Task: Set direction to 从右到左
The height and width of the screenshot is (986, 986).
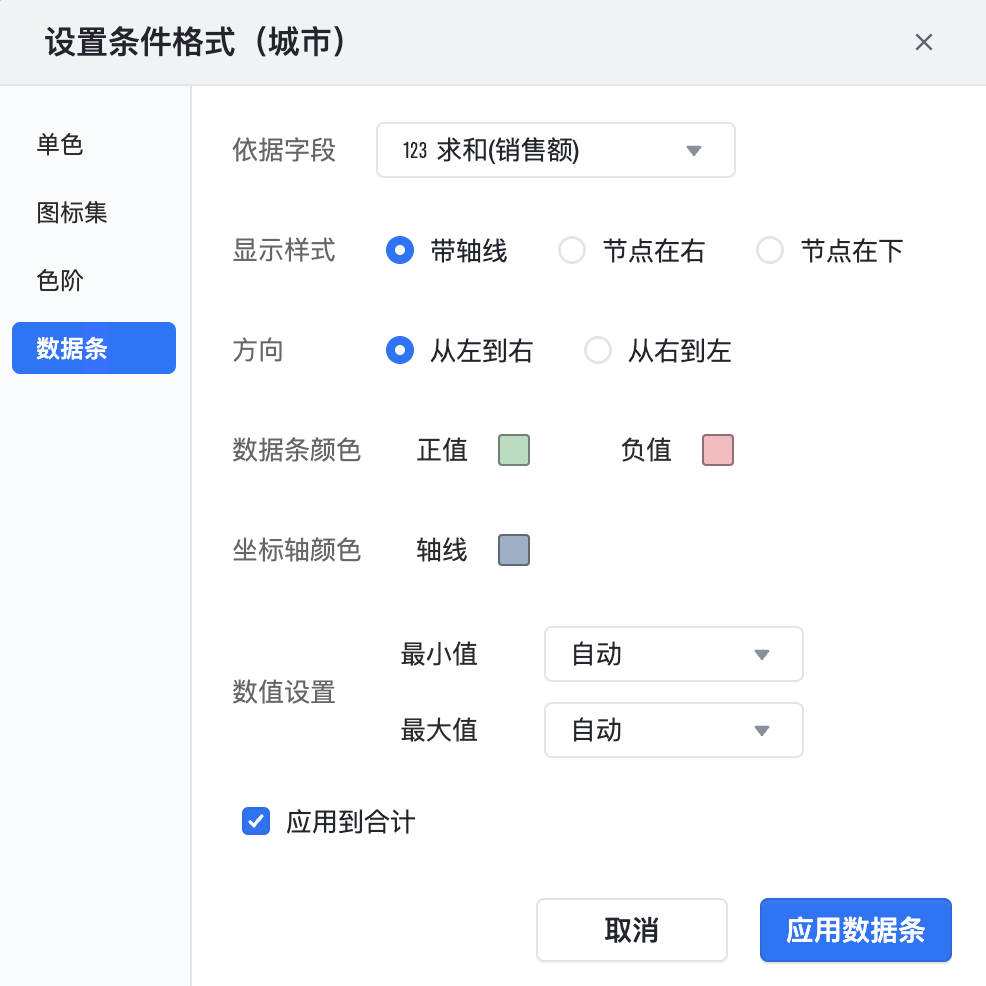Action: coord(598,351)
